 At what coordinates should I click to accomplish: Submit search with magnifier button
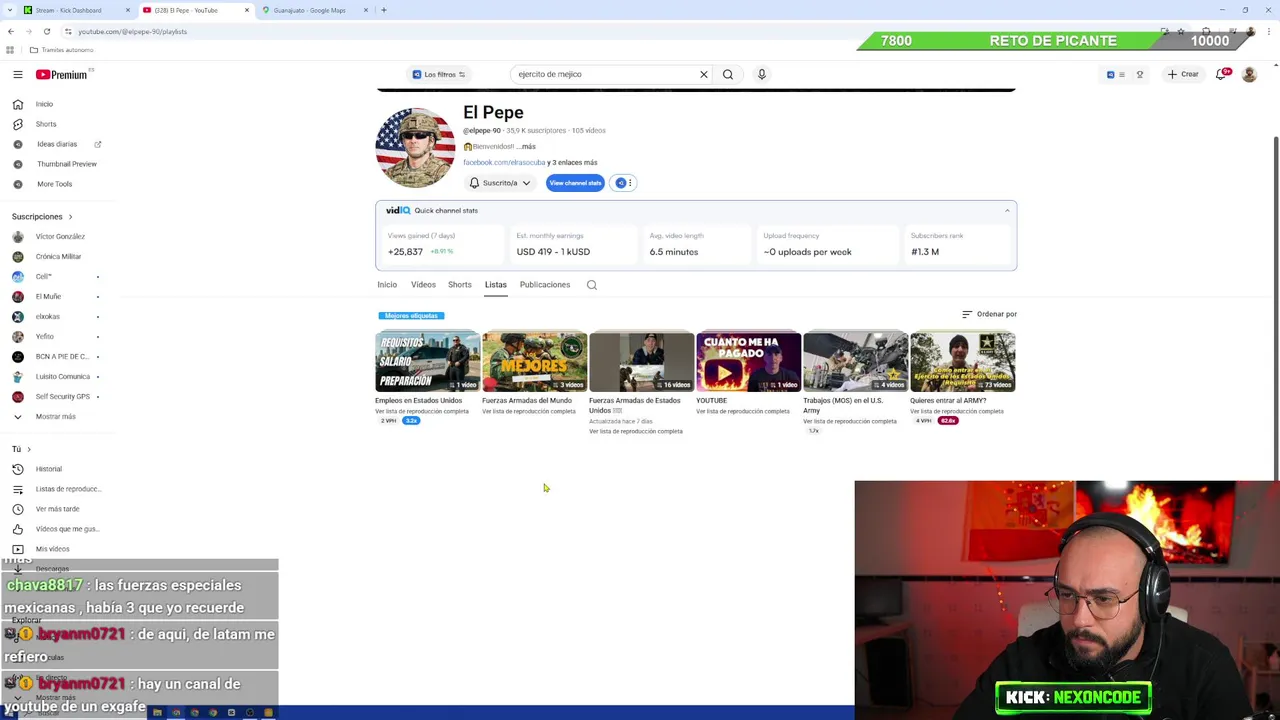pyautogui.click(x=728, y=74)
